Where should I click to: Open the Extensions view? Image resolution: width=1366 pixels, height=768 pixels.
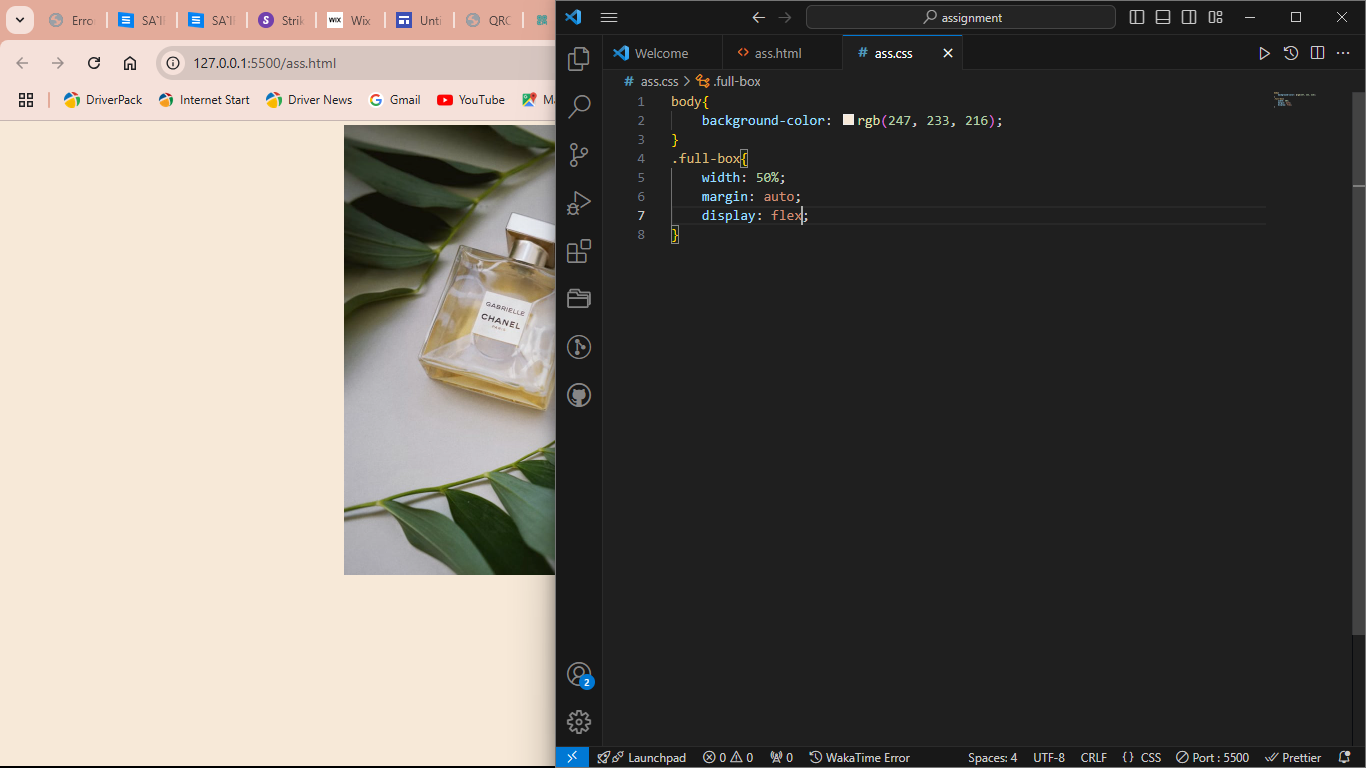coord(579,251)
